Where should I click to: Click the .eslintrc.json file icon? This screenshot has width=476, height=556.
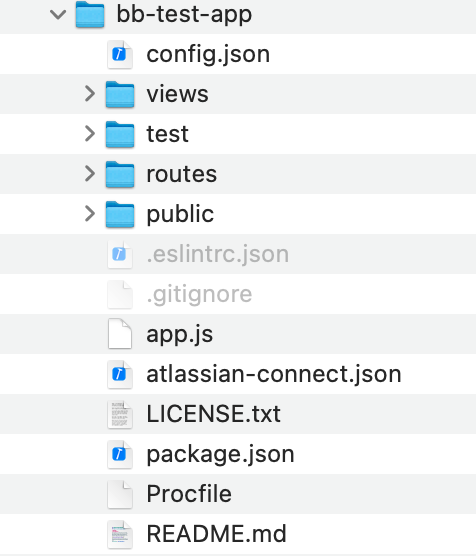pos(120,254)
